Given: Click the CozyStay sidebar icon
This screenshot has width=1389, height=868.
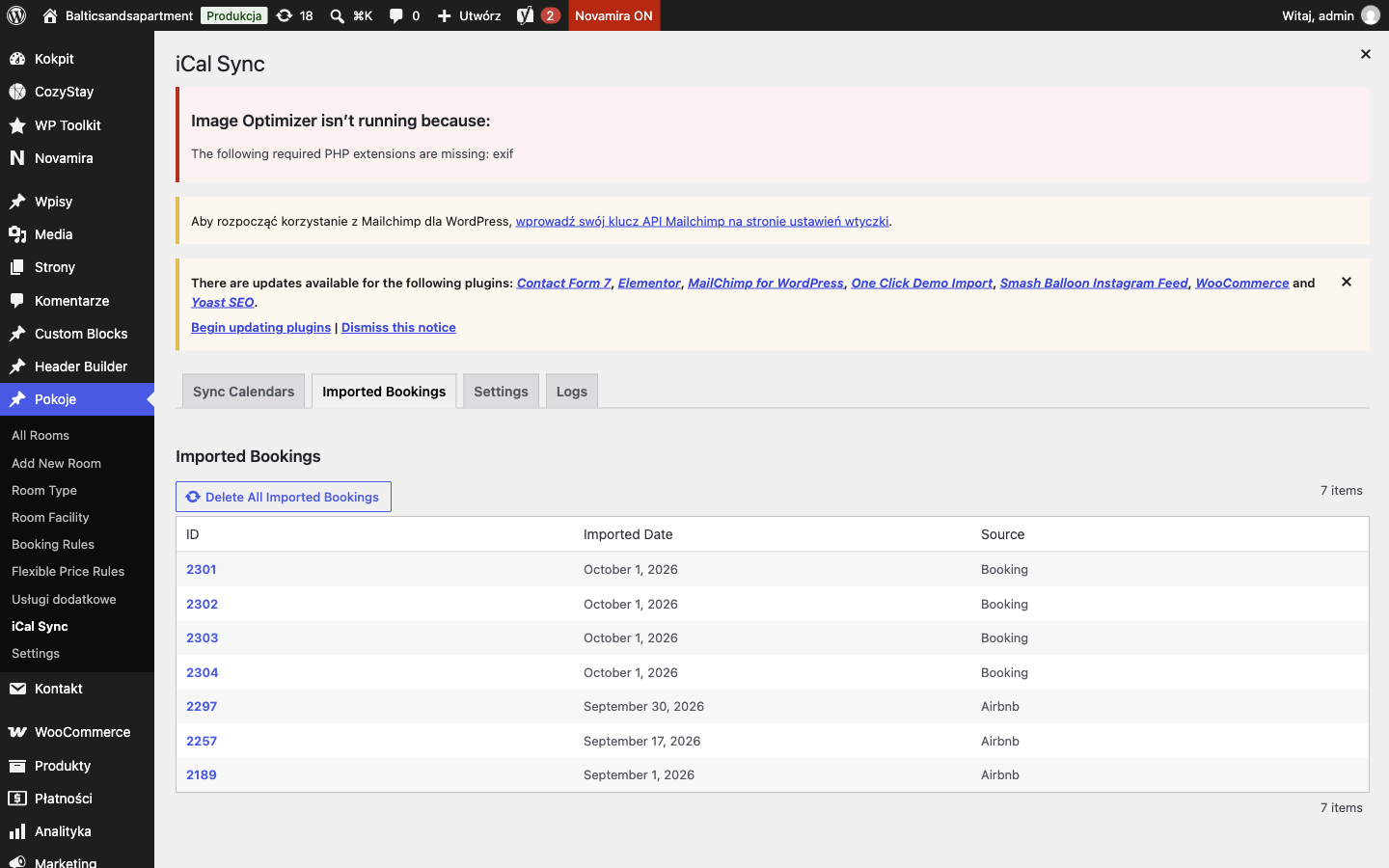Looking at the screenshot, I should pyautogui.click(x=17, y=92).
